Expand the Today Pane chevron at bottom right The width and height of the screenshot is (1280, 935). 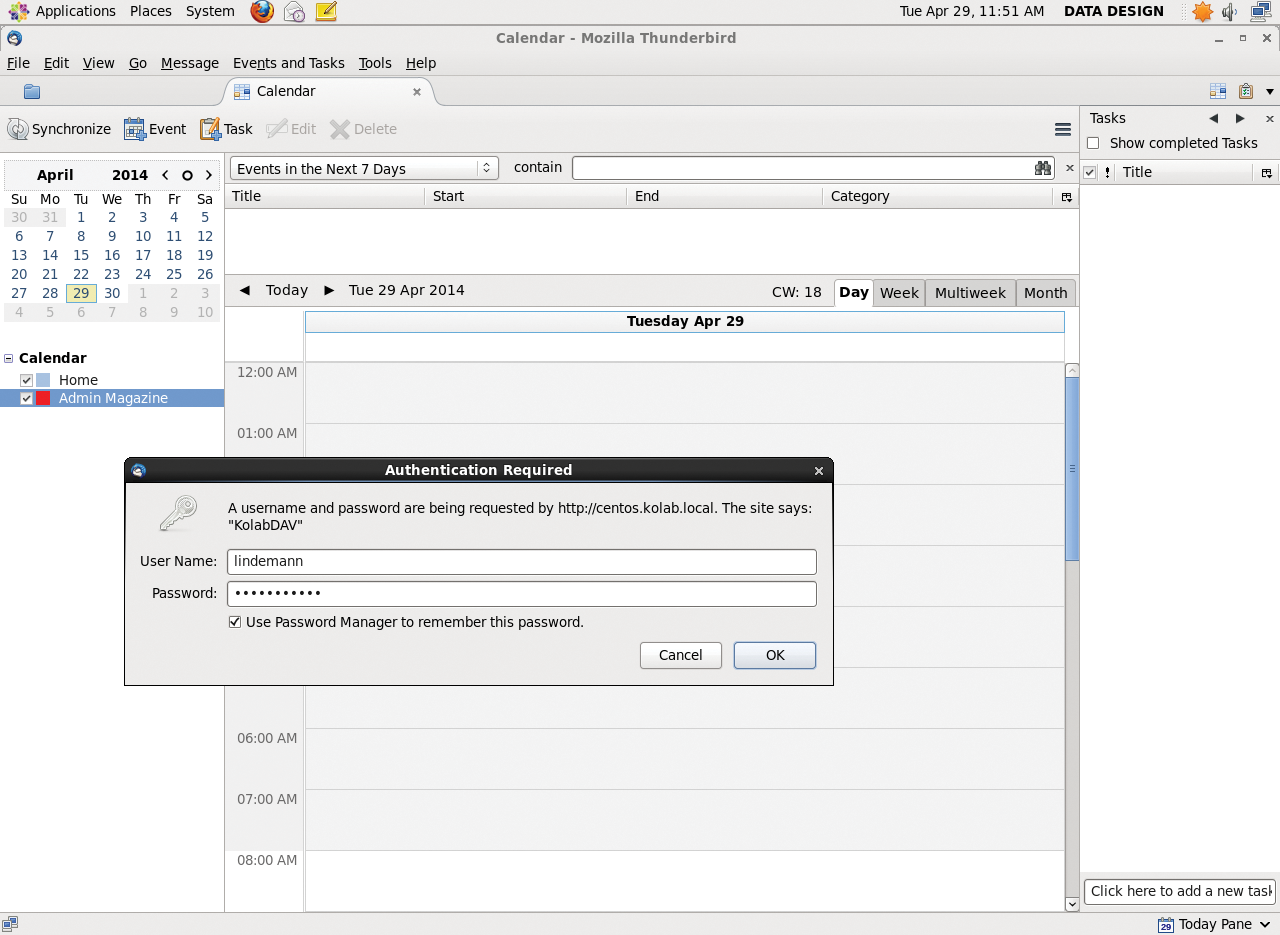pyautogui.click(x=1265, y=924)
